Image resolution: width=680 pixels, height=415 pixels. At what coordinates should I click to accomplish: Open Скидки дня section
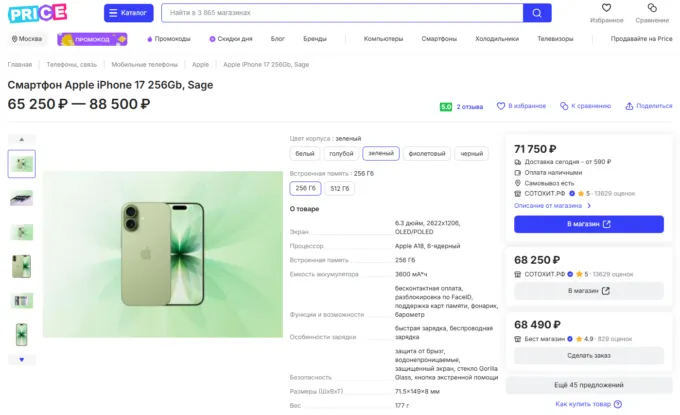coord(231,39)
